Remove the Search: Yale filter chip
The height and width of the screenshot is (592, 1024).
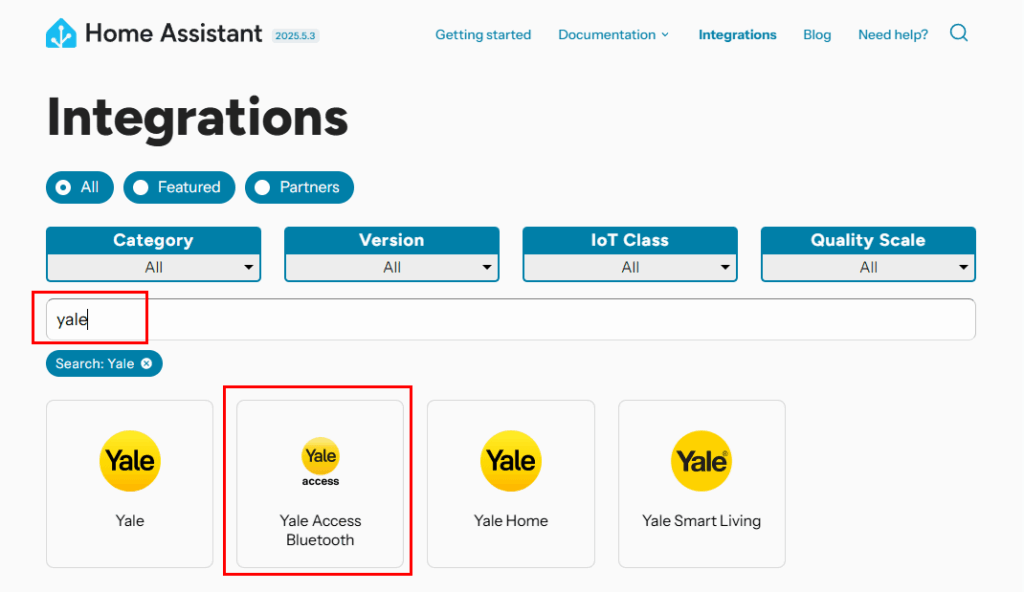point(147,364)
